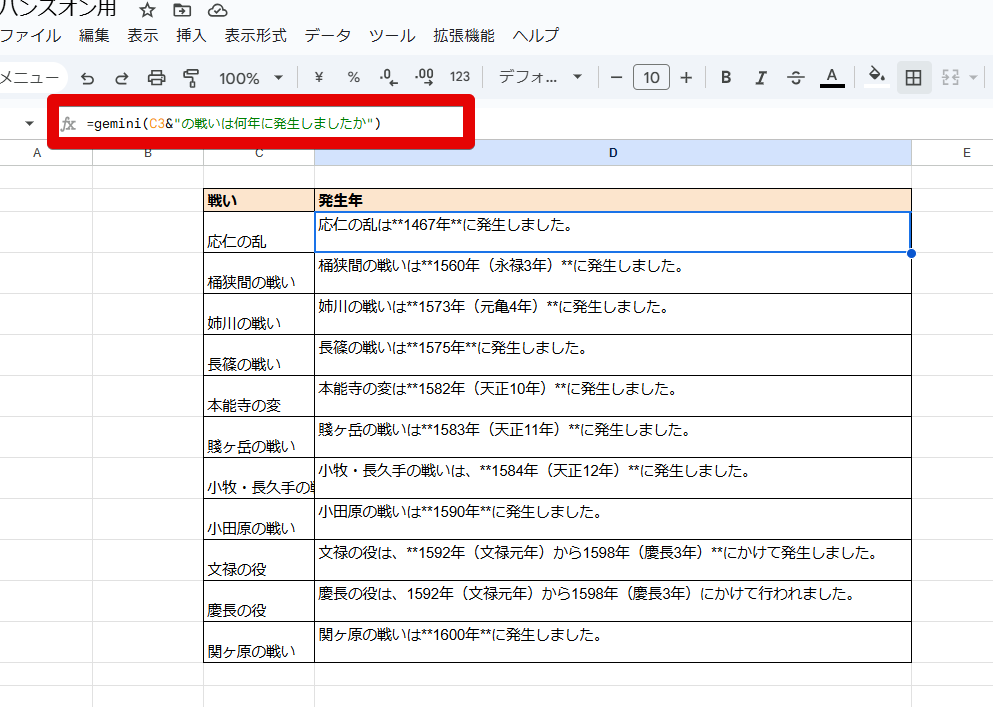The width and height of the screenshot is (993, 707).
Task: Undo the last action
Action: [x=87, y=78]
